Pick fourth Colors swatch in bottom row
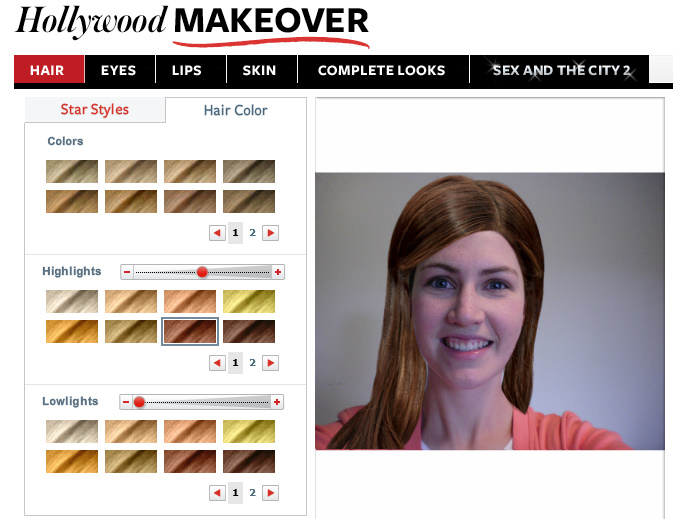This screenshot has width=673, height=519. (249, 201)
